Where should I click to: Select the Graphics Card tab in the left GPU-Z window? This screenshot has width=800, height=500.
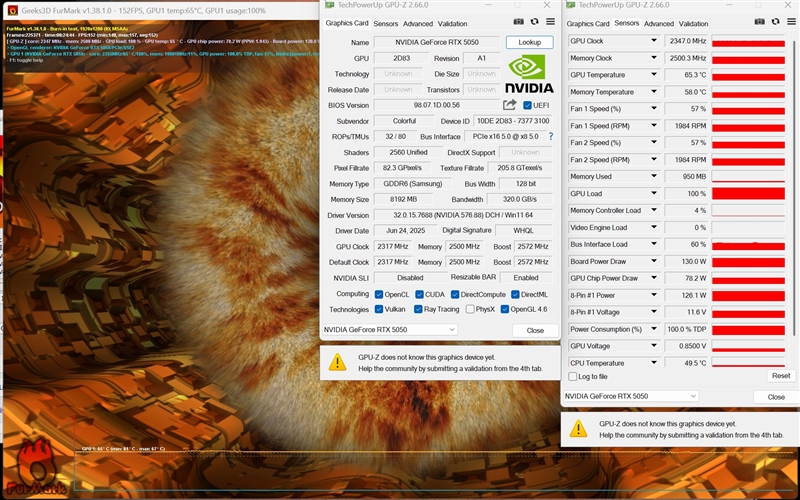(346, 23)
